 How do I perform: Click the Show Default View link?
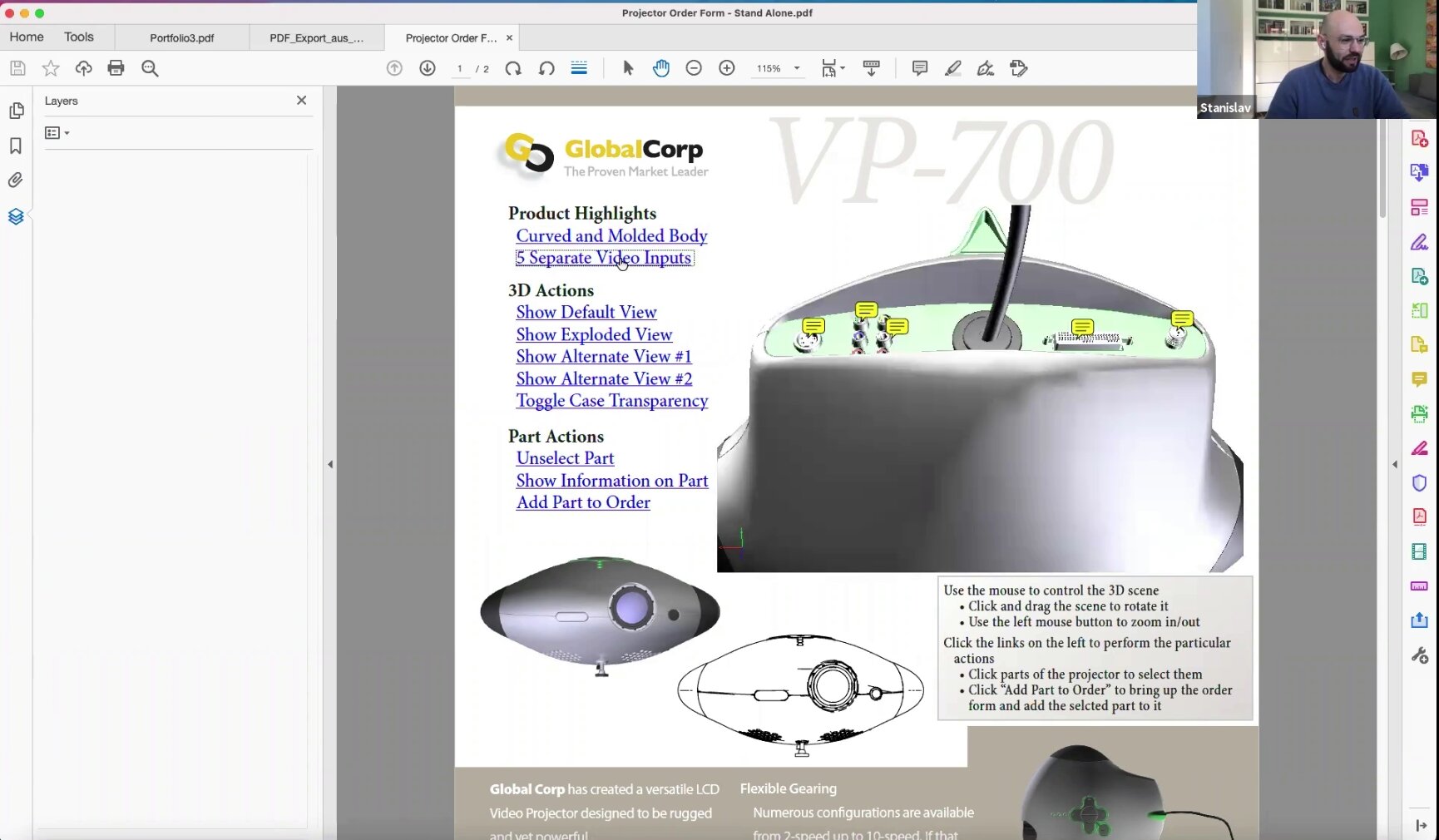(586, 312)
